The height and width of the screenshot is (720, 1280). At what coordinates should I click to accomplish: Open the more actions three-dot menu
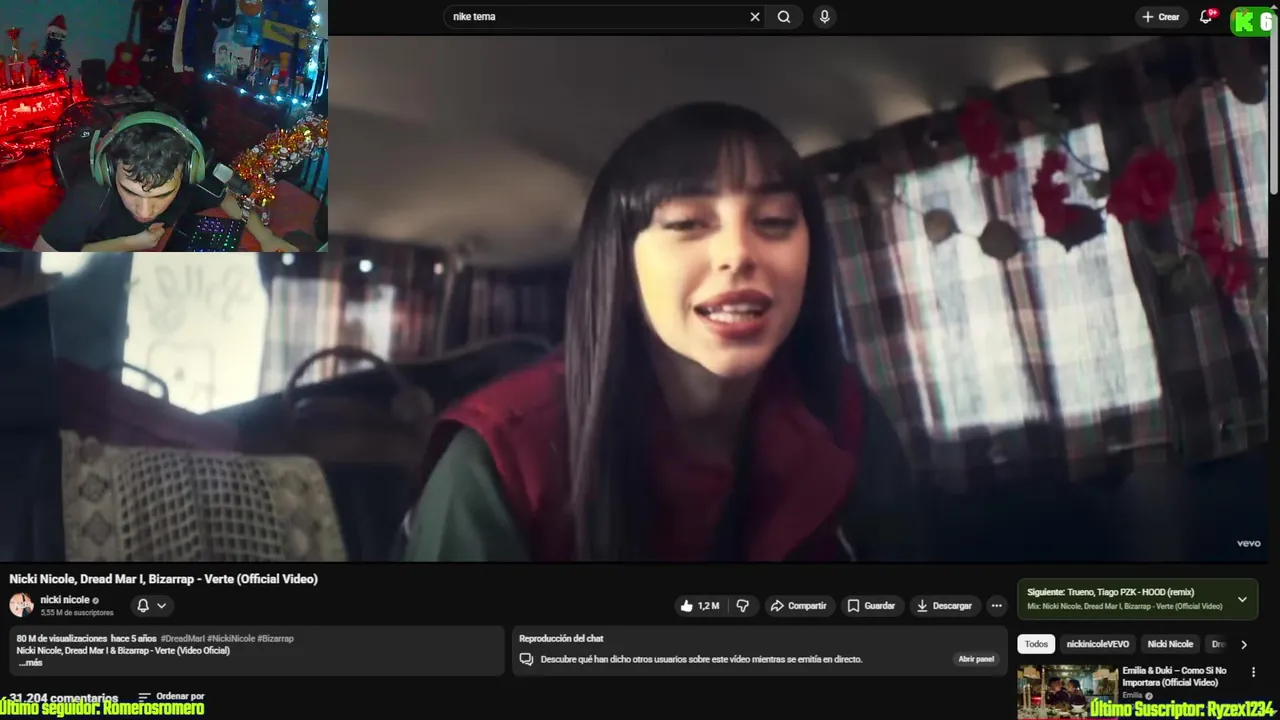coord(996,605)
